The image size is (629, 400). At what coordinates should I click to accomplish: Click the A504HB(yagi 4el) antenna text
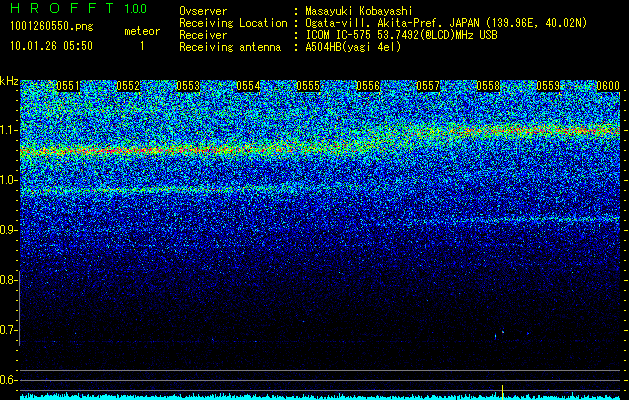coord(353,47)
